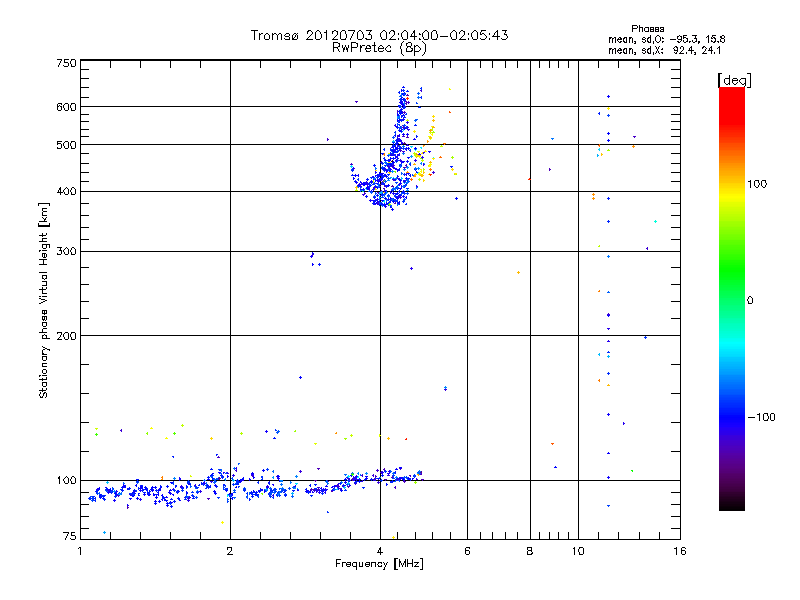The image size is (800, 600).
Task: Click the x-axis tick label "10"
Action: [x=578, y=551]
